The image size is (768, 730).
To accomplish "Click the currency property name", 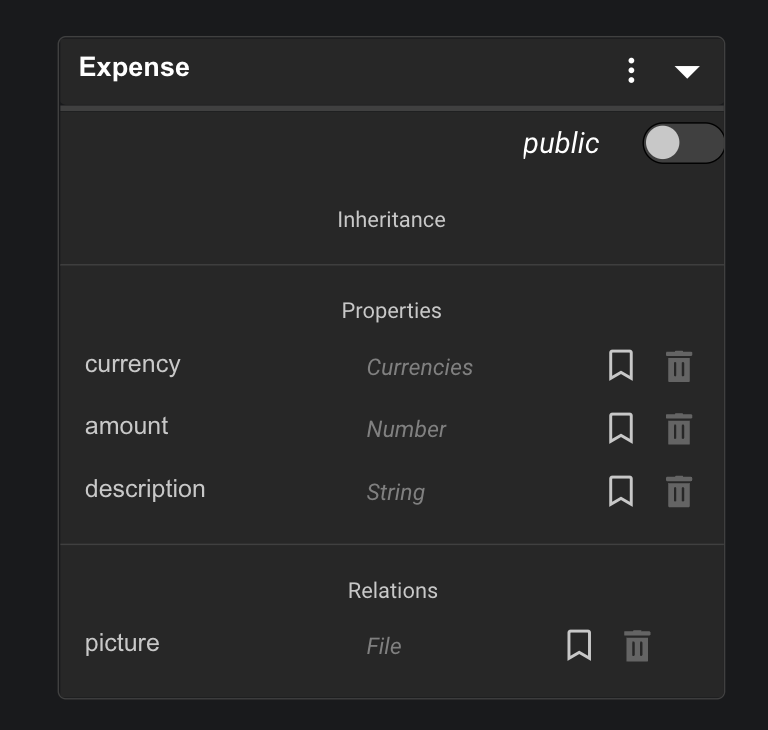I will (x=132, y=364).
